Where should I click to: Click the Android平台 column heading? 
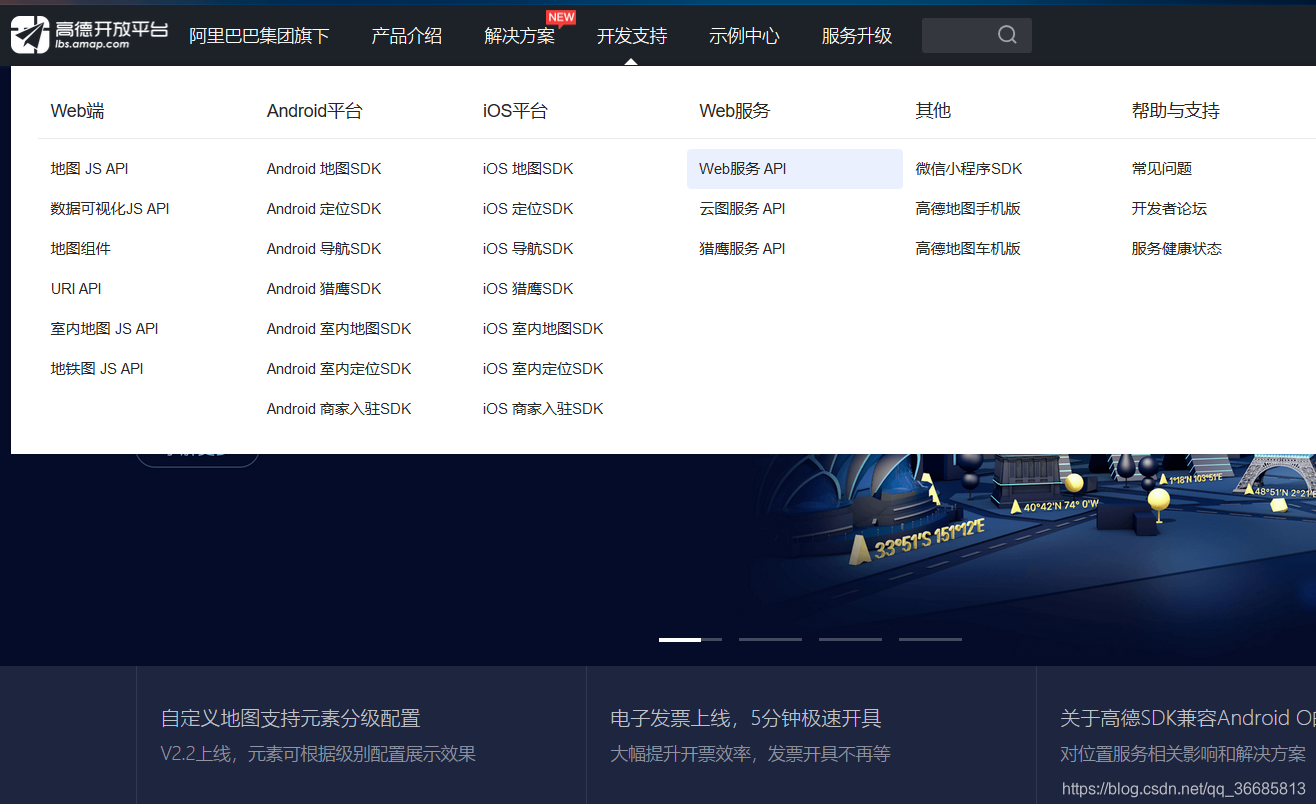pyautogui.click(x=315, y=111)
